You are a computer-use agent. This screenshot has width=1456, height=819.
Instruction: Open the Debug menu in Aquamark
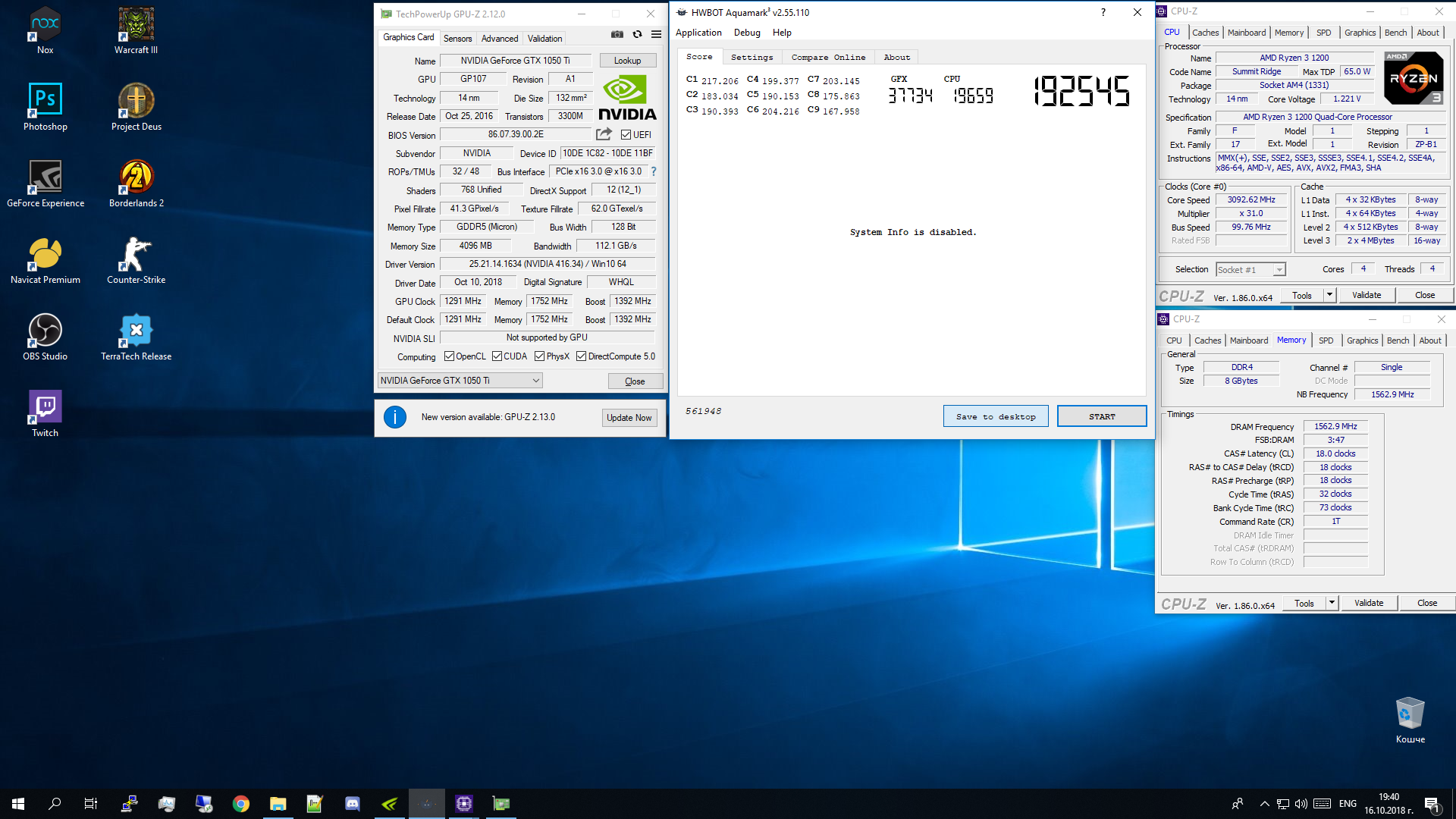coord(747,33)
